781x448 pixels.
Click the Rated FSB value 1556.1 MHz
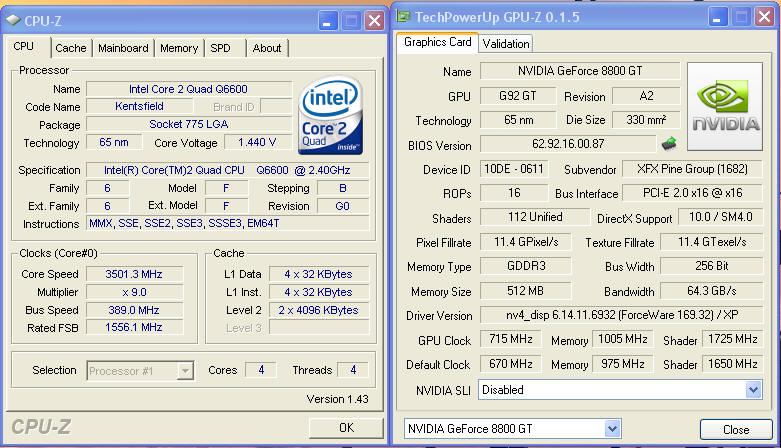click(134, 327)
